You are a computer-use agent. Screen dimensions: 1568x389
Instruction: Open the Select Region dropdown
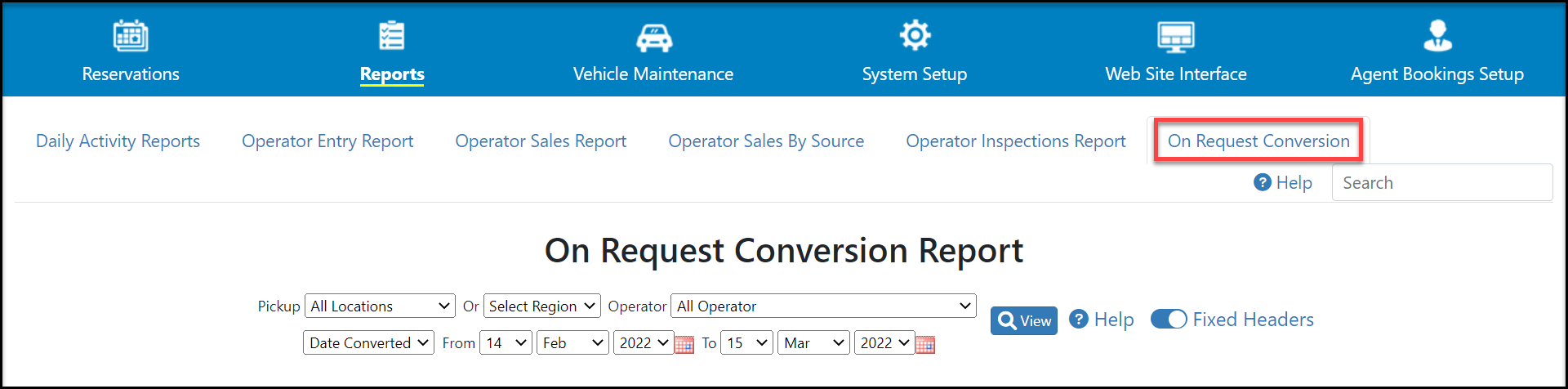pos(542,306)
